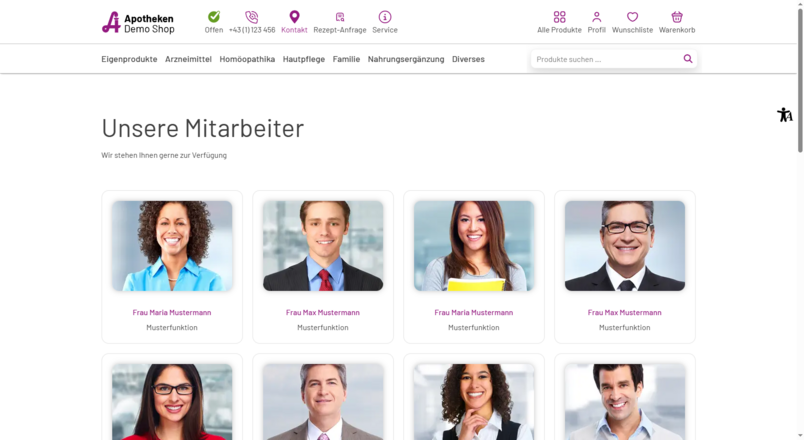Image resolution: width=804 pixels, height=440 pixels.
Task: Select the Nahrungsergänzung menu item
Action: [x=406, y=59]
